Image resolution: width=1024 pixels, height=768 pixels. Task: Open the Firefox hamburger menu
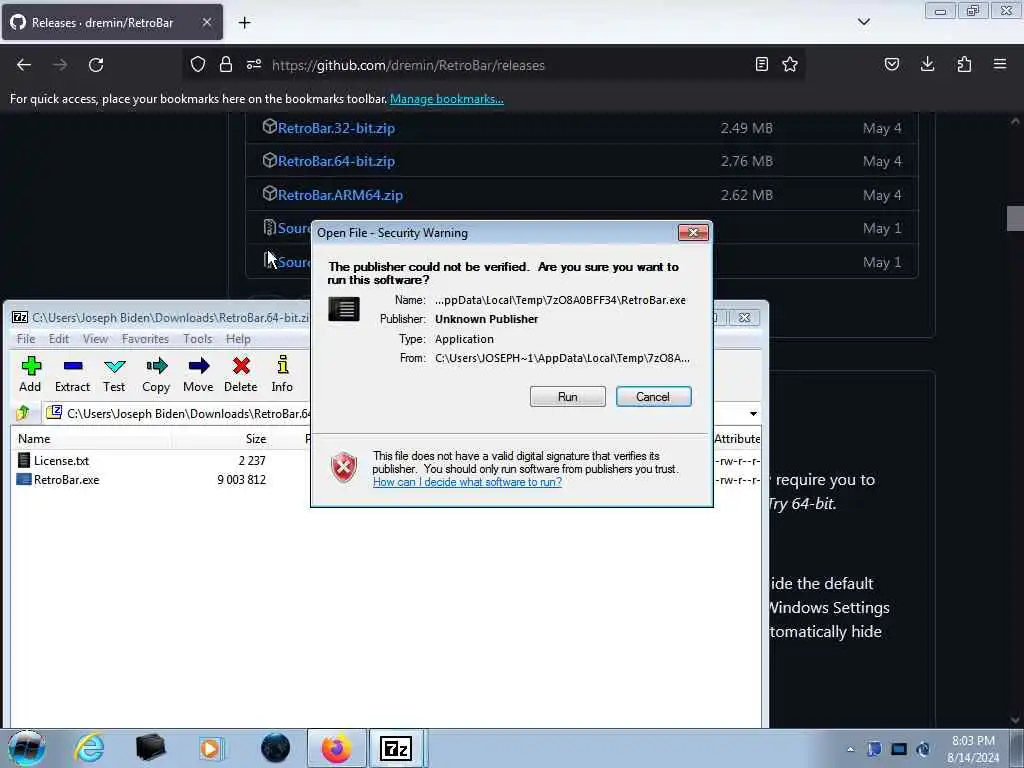pyautogui.click(x=1000, y=65)
